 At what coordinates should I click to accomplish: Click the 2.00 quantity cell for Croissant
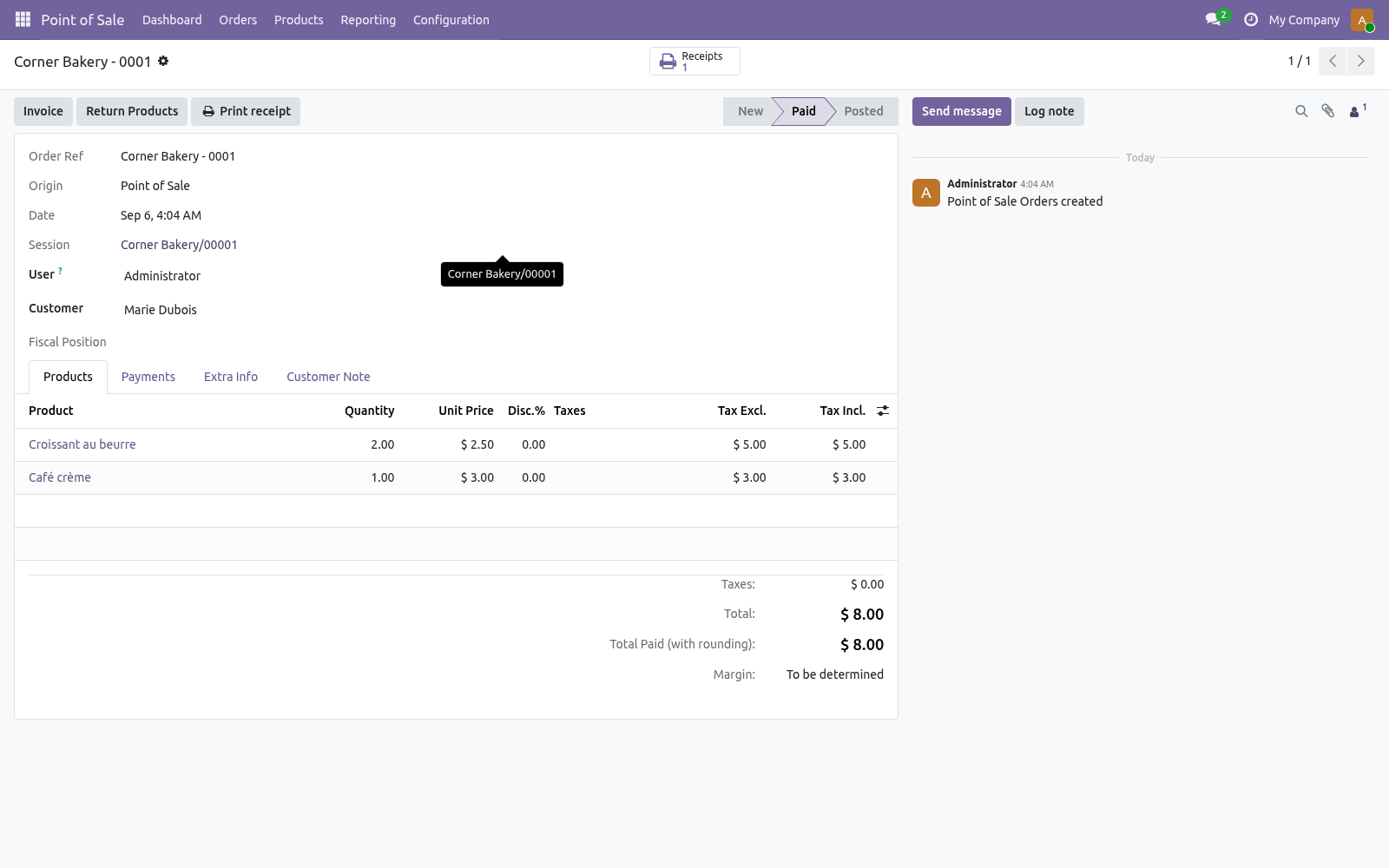[383, 444]
